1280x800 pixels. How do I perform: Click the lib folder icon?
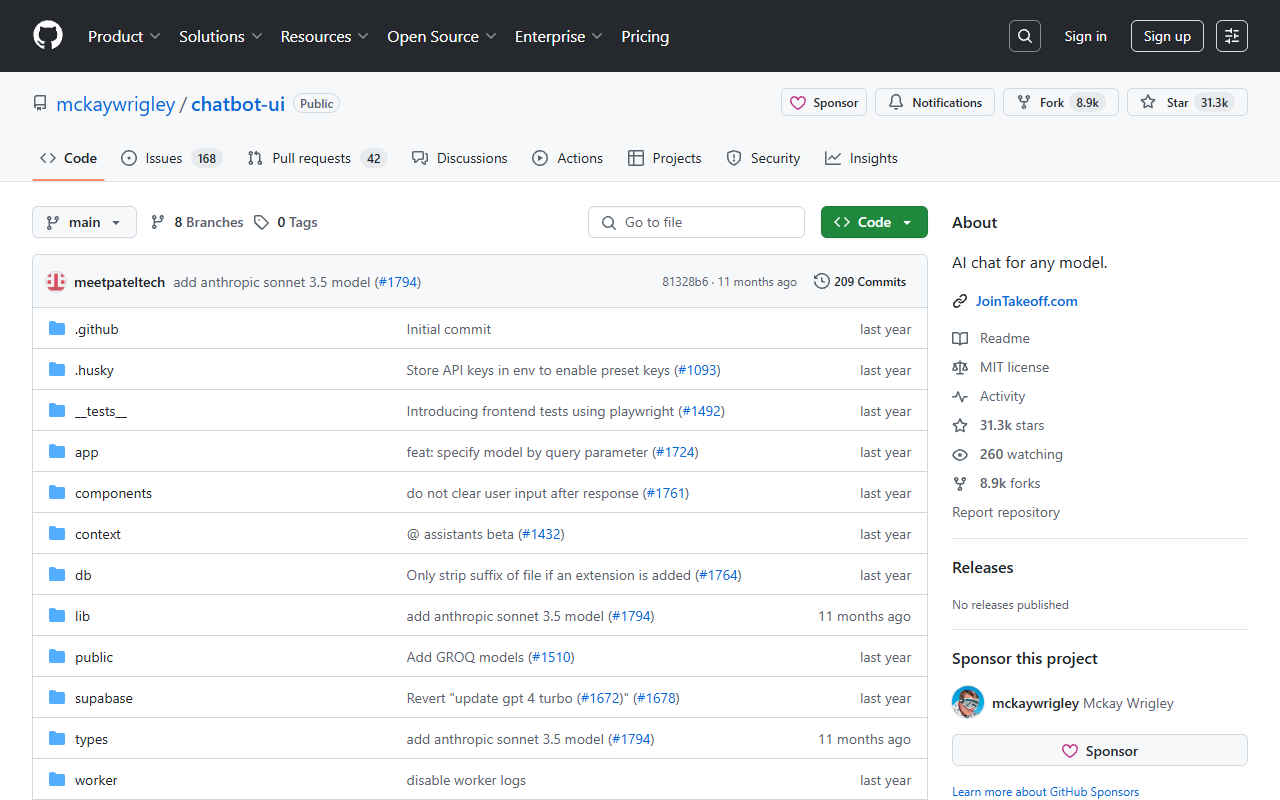[x=57, y=616]
